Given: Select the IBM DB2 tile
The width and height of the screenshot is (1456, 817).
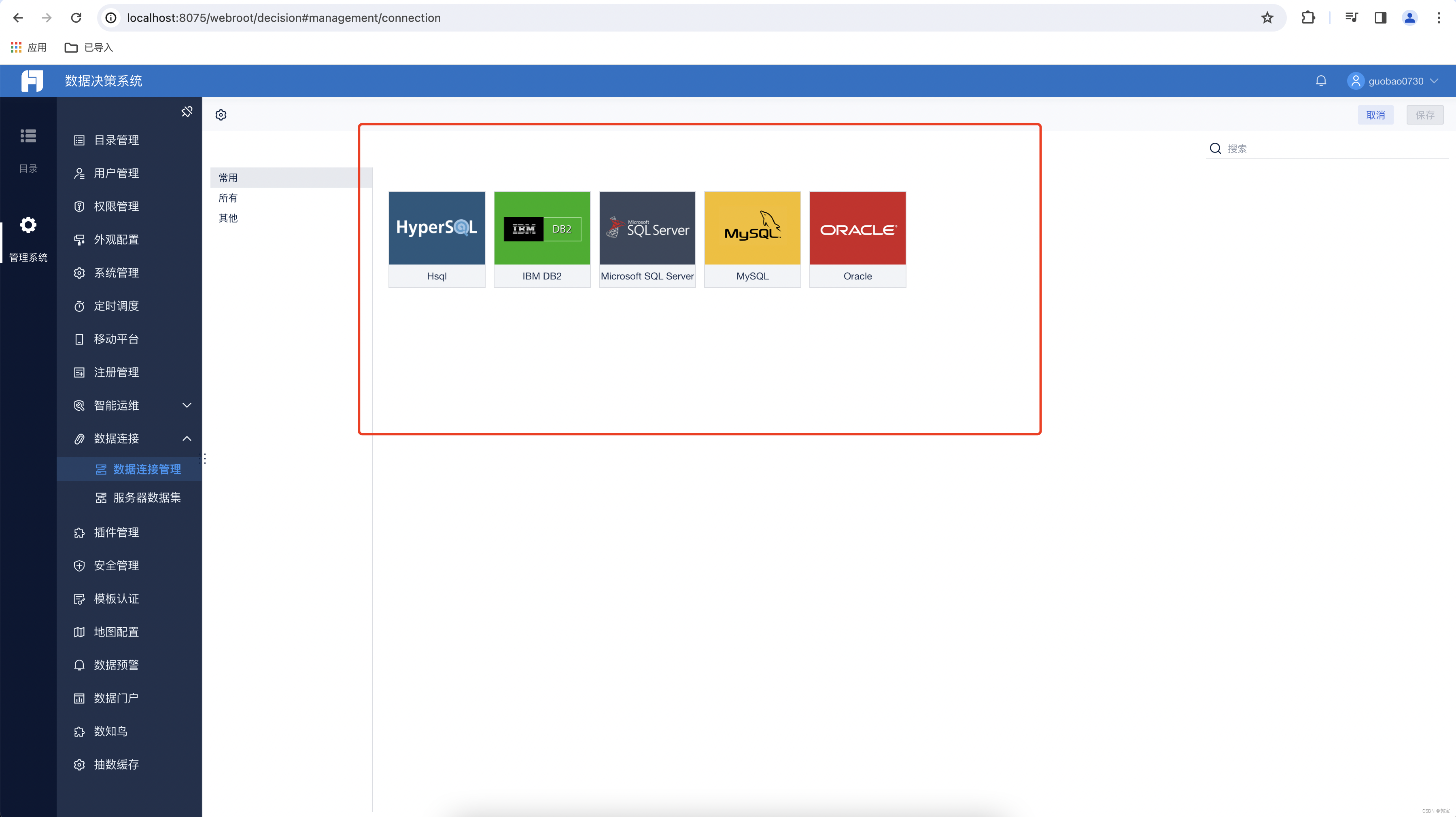Looking at the screenshot, I should pyautogui.click(x=541, y=239).
